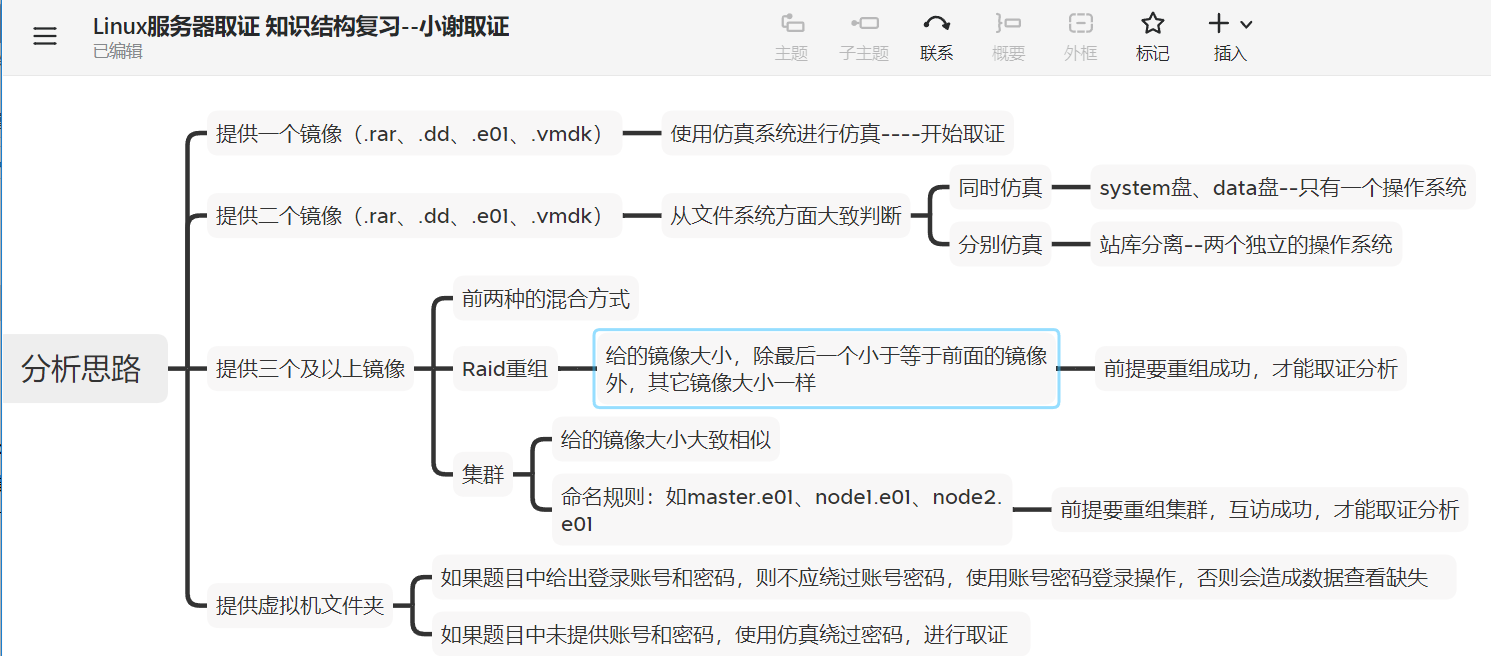Screen dimensions: 1491x656
Task: Select the 同时仿真 node
Action: point(1000,187)
